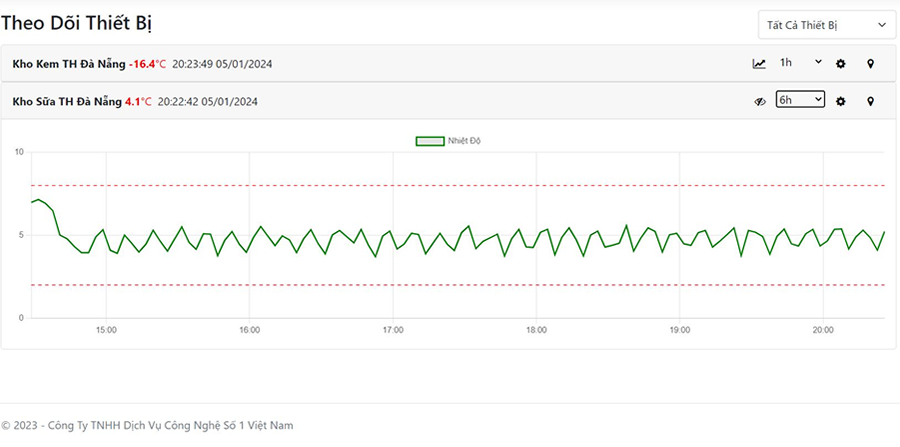Click the chart peak near 14:30 start

[38, 200]
